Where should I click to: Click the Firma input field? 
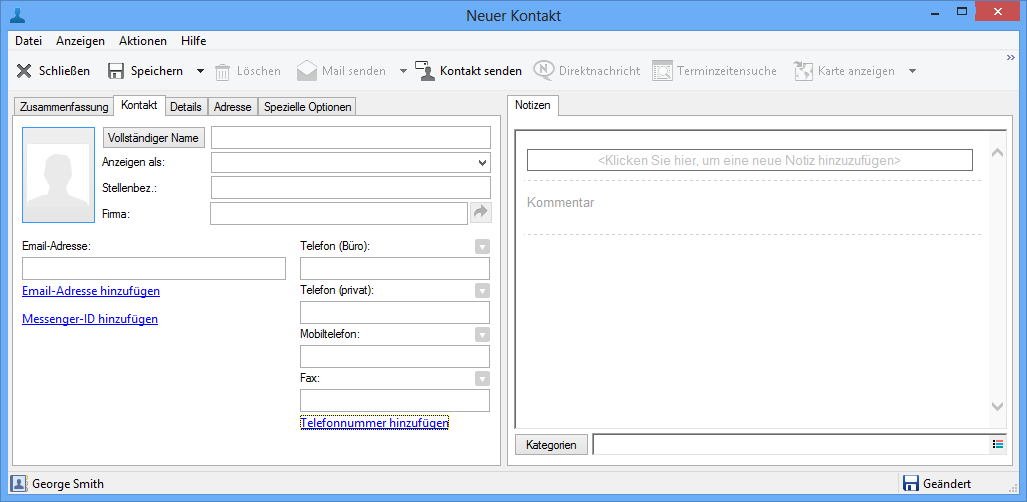tap(339, 214)
